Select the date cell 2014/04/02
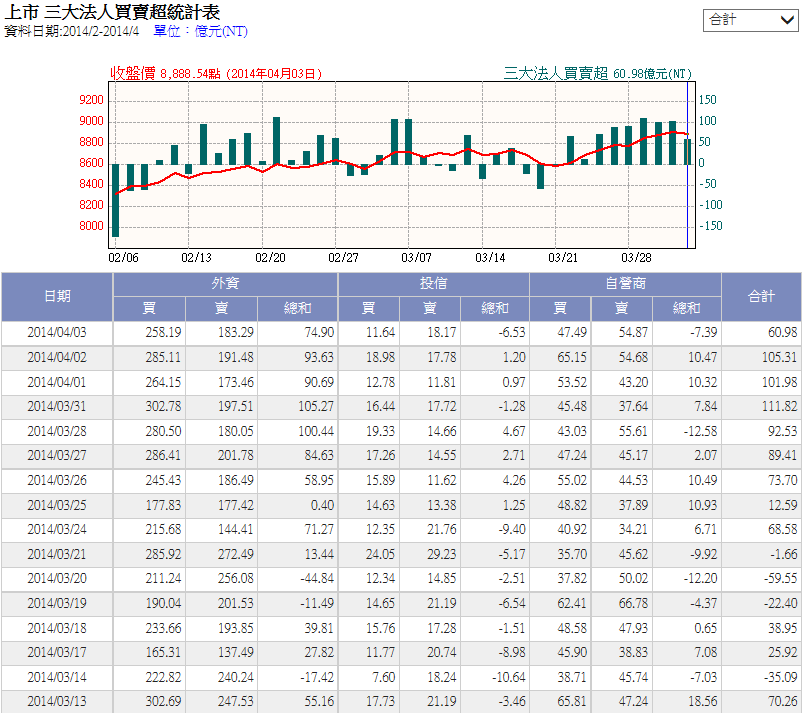The image size is (806, 713). click(x=57, y=357)
